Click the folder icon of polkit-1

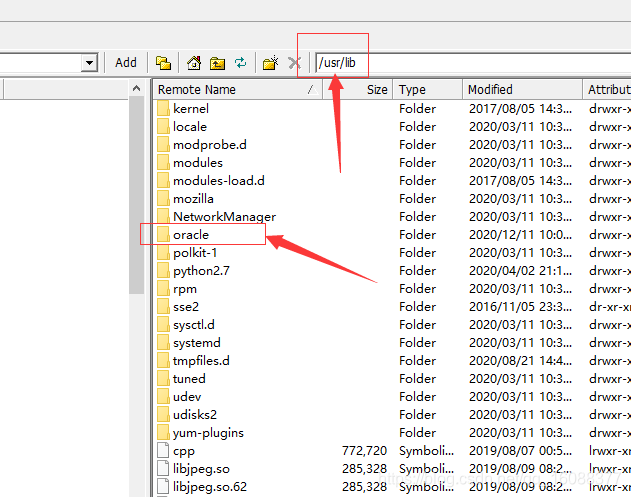point(163,253)
